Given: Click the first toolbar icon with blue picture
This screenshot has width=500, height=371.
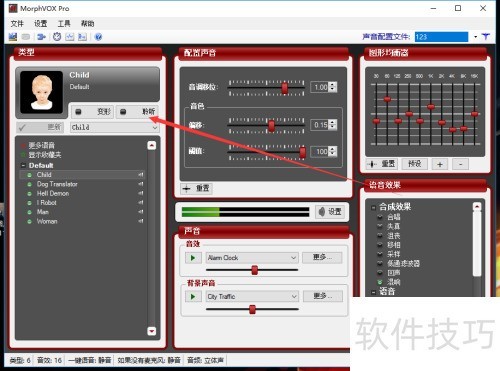Looking at the screenshot, I should (x=13, y=37).
